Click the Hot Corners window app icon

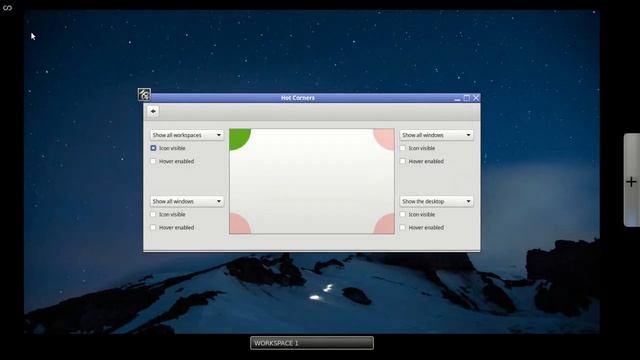point(144,95)
